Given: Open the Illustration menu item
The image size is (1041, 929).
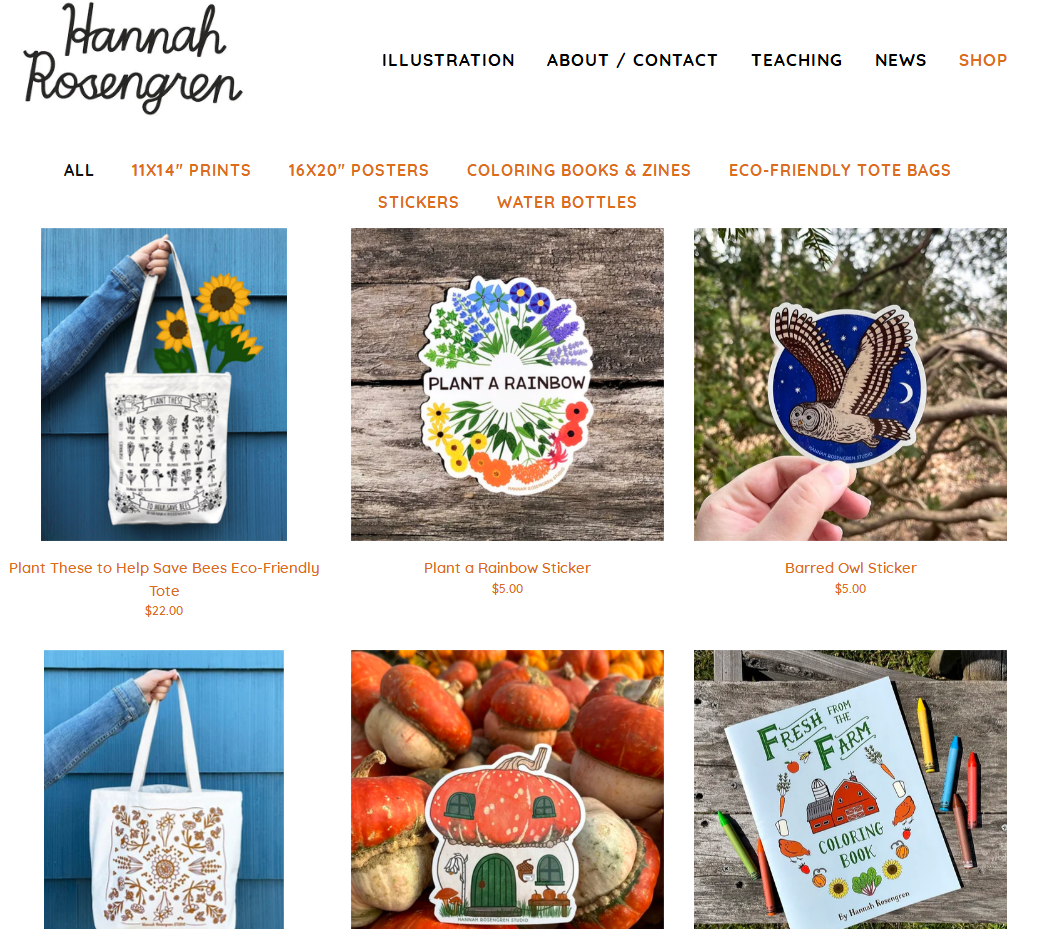Looking at the screenshot, I should (448, 60).
